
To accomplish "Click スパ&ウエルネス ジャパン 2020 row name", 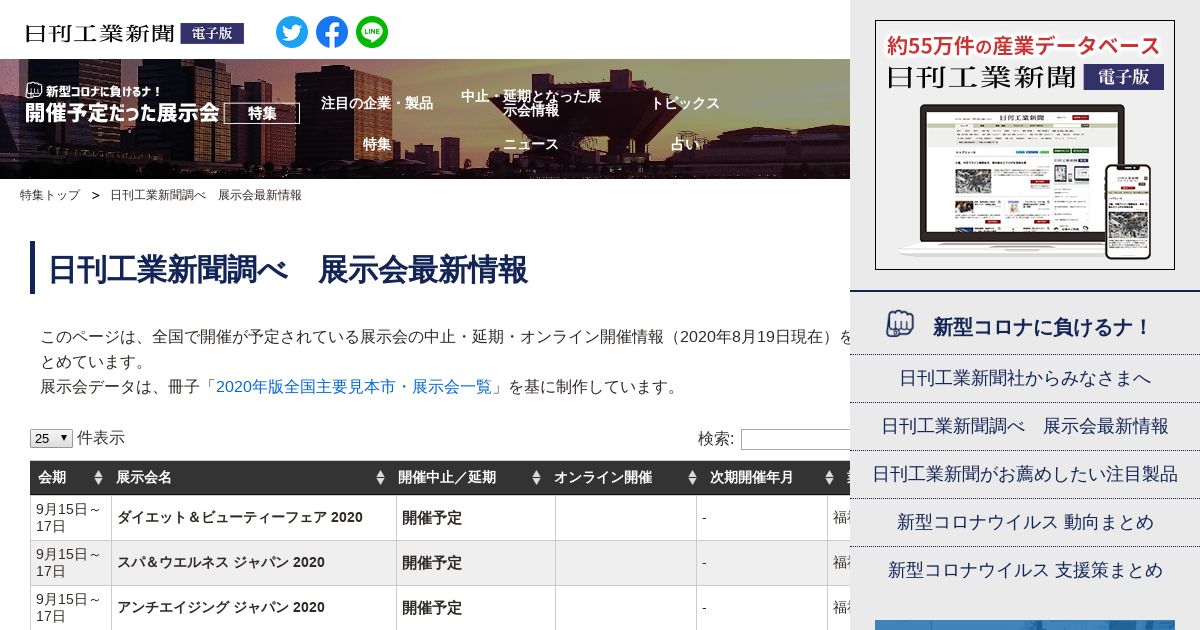I will pyautogui.click(x=221, y=562).
